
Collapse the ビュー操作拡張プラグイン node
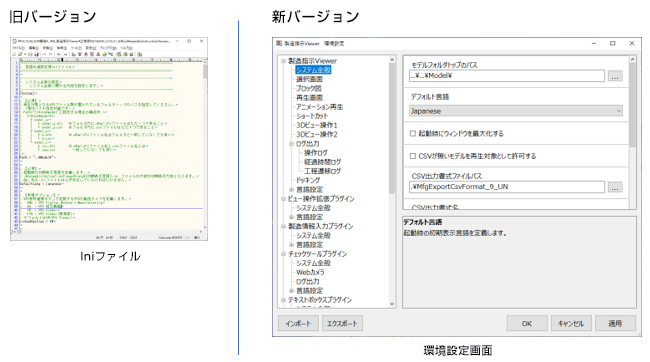284,199
